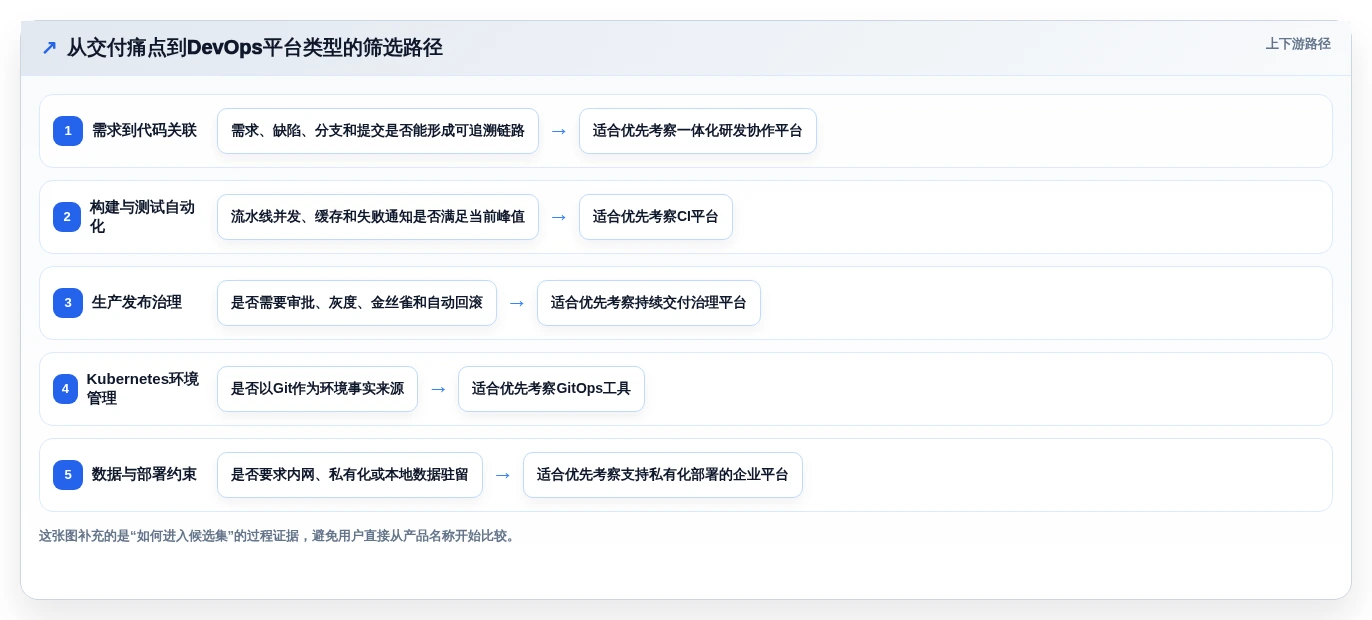Click the result 适合优先考察CI平台
Screen dimensions: 1372x620
656,217
